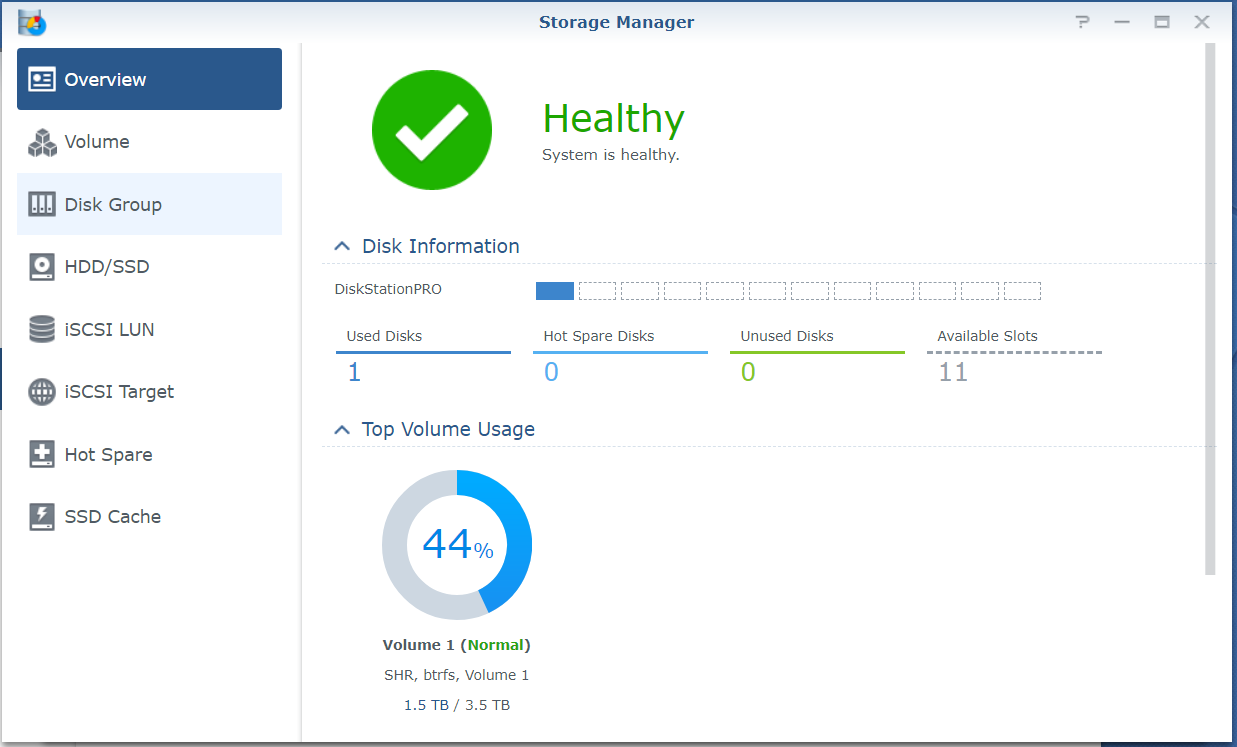The image size is (1237, 747).
Task: Click the Healthy status heading
Action: click(613, 118)
